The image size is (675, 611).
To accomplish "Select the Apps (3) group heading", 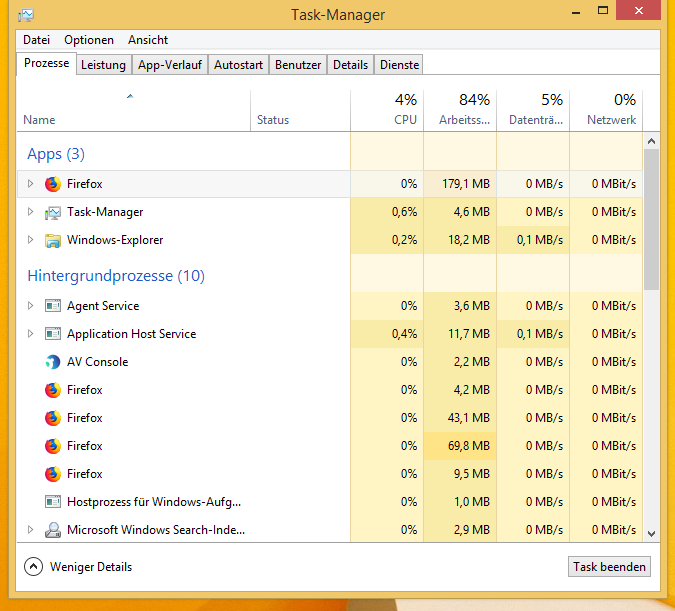I will pos(56,154).
